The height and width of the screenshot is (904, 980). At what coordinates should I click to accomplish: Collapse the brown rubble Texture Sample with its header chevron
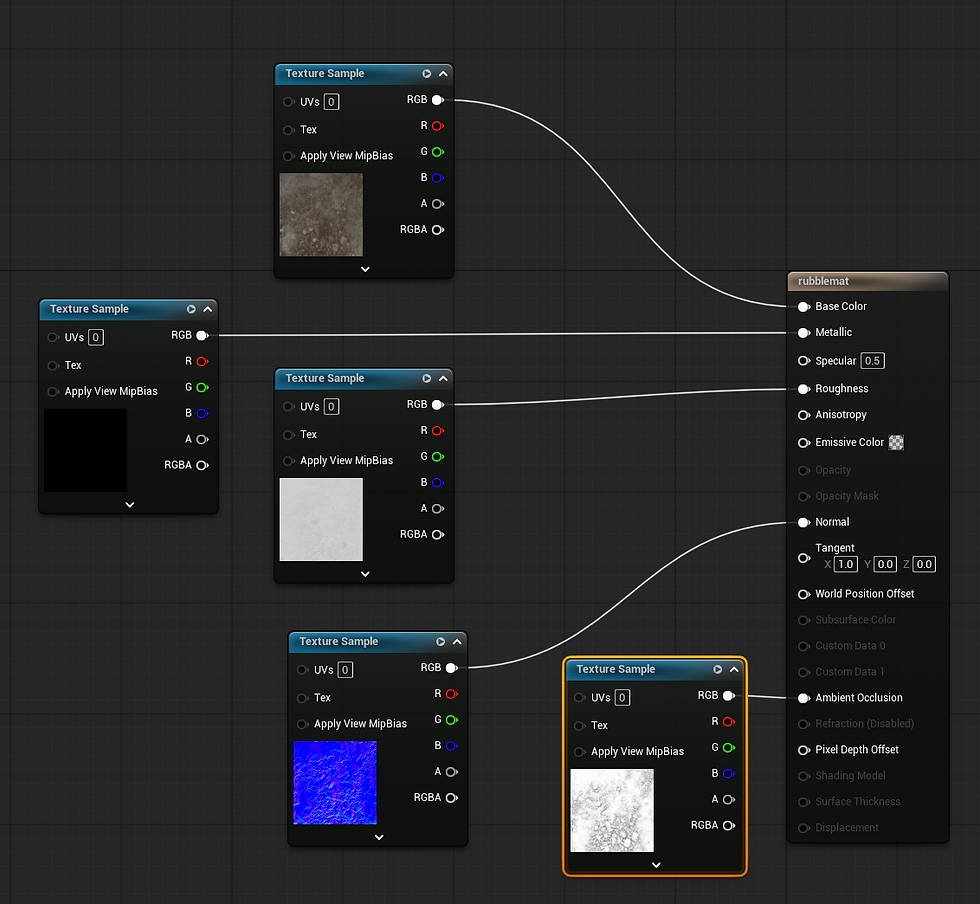[x=443, y=74]
